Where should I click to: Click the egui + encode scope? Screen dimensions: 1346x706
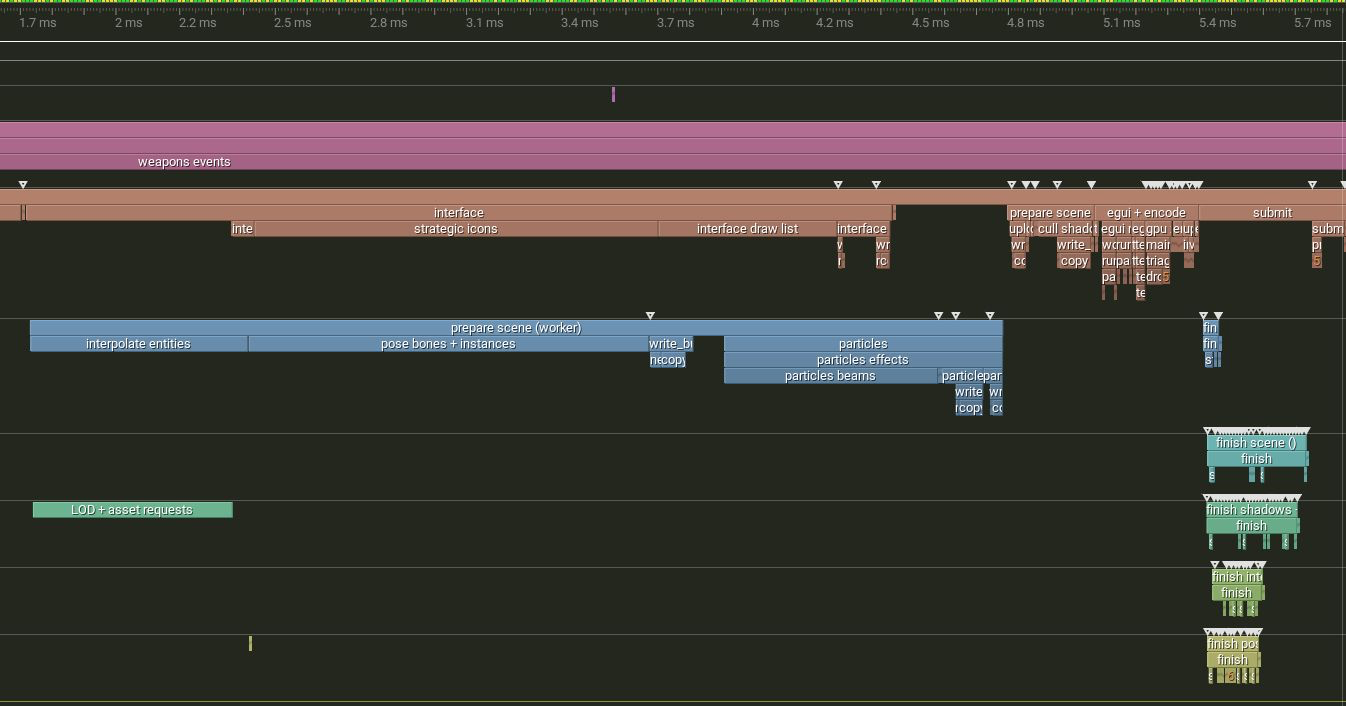click(1146, 213)
